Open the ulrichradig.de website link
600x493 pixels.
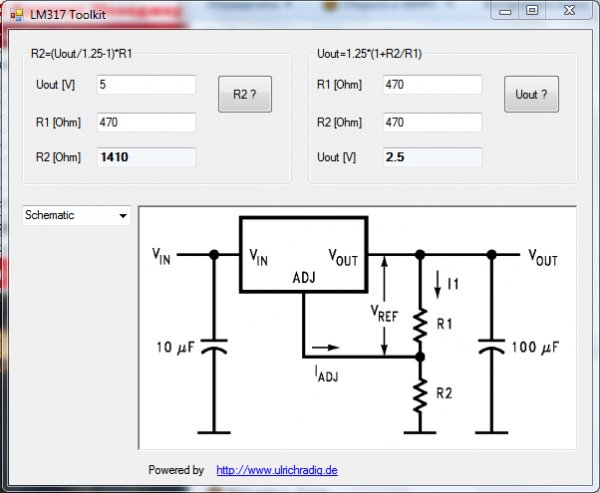tap(277, 470)
